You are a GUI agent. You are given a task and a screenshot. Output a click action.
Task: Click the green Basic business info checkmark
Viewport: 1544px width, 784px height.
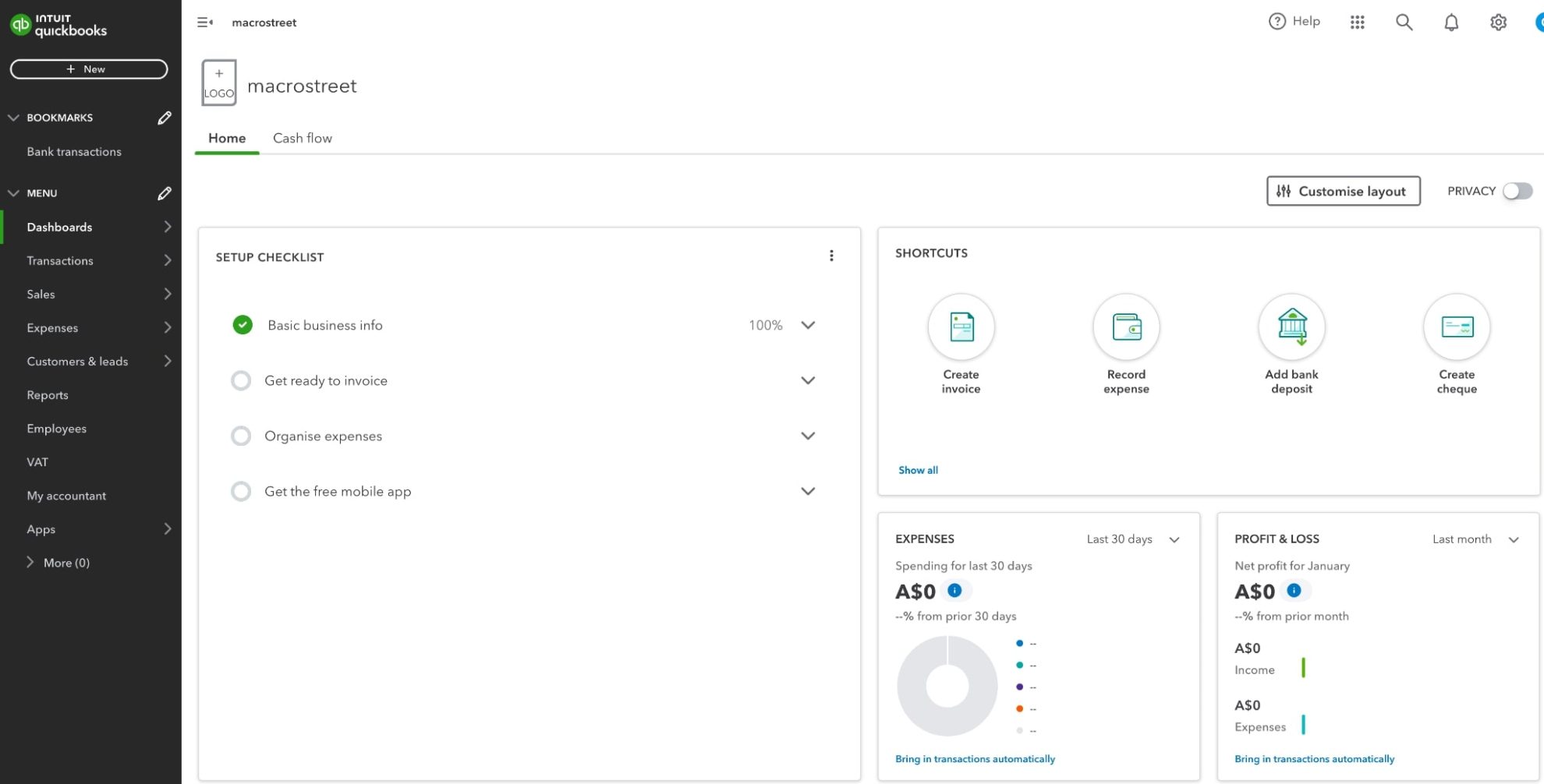click(243, 324)
